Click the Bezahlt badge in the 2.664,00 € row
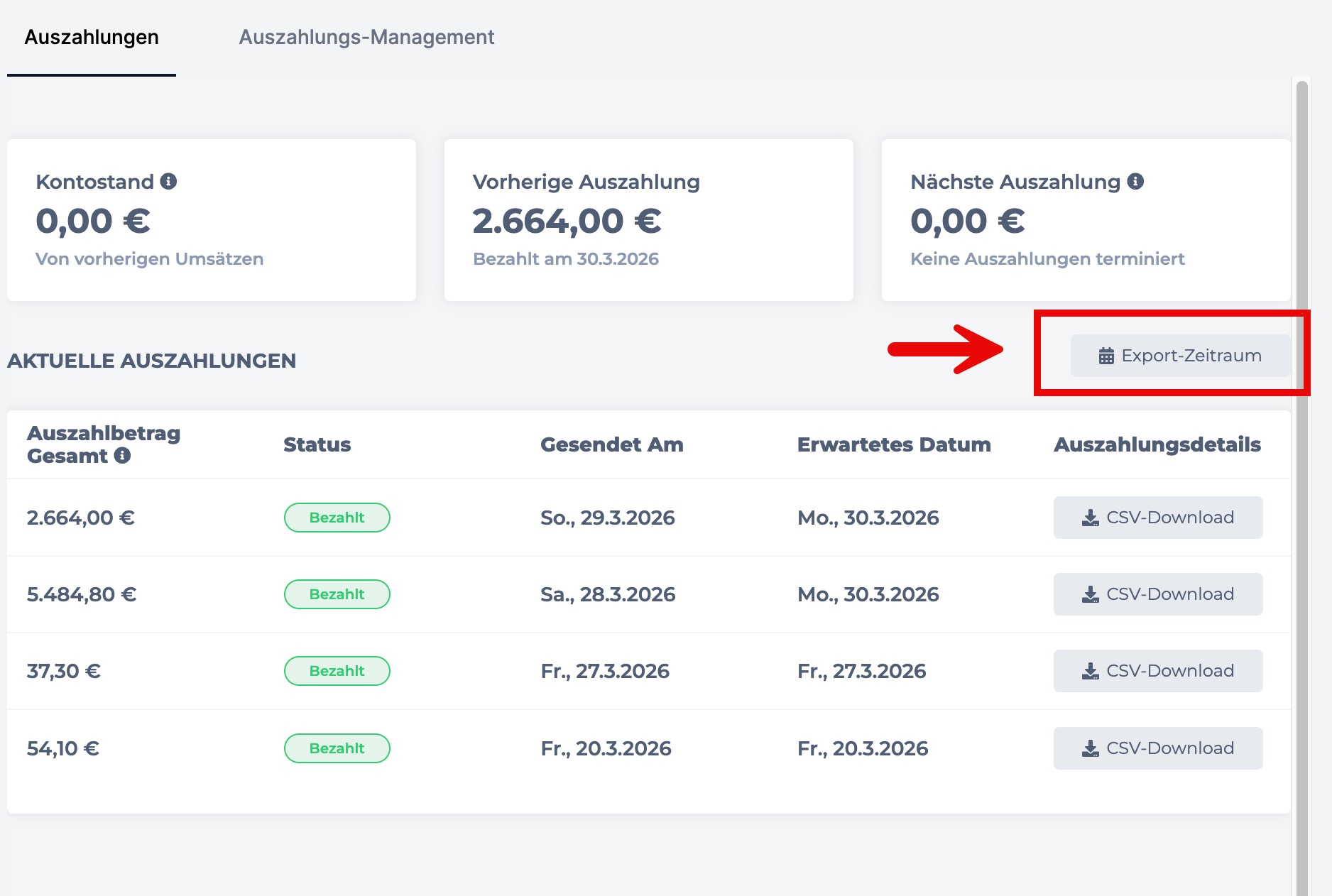Image resolution: width=1332 pixels, height=896 pixels. pyautogui.click(x=337, y=518)
